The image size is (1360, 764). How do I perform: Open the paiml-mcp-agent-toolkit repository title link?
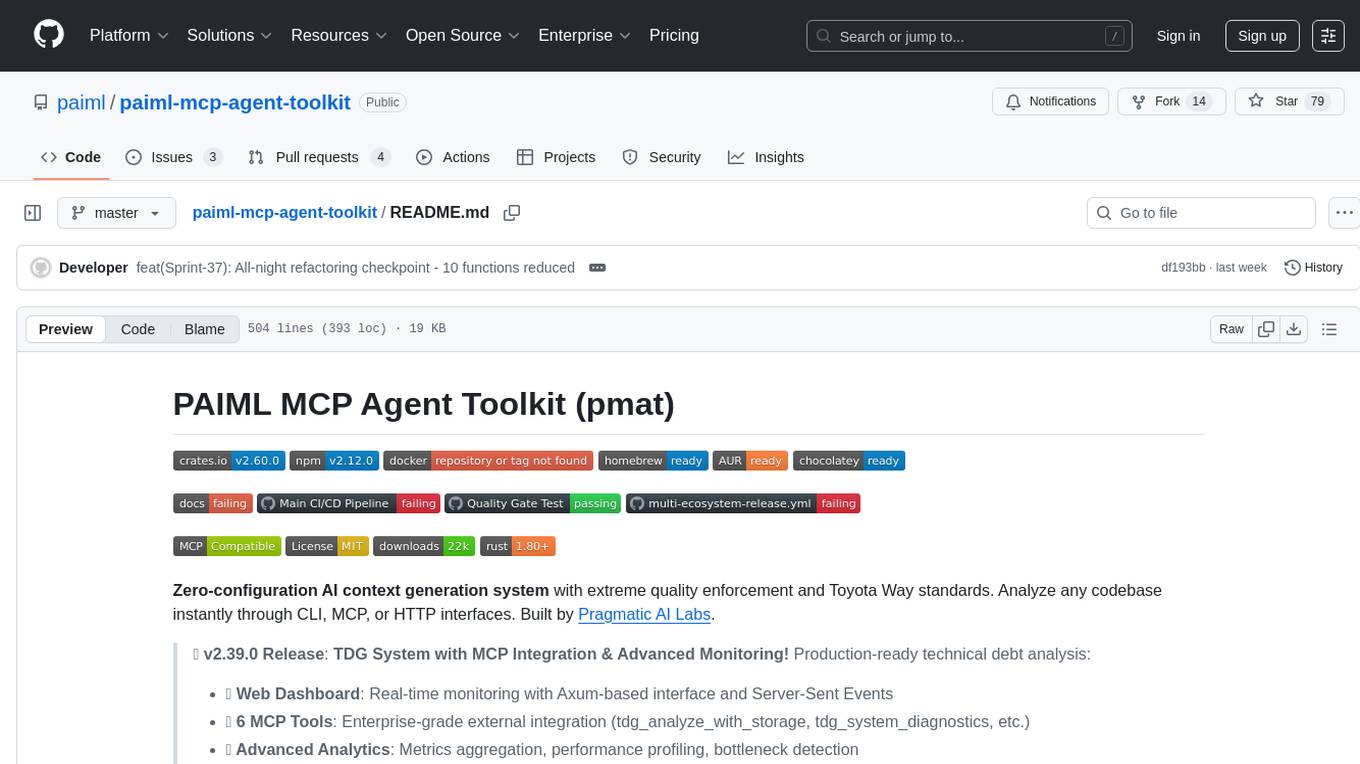[235, 102]
